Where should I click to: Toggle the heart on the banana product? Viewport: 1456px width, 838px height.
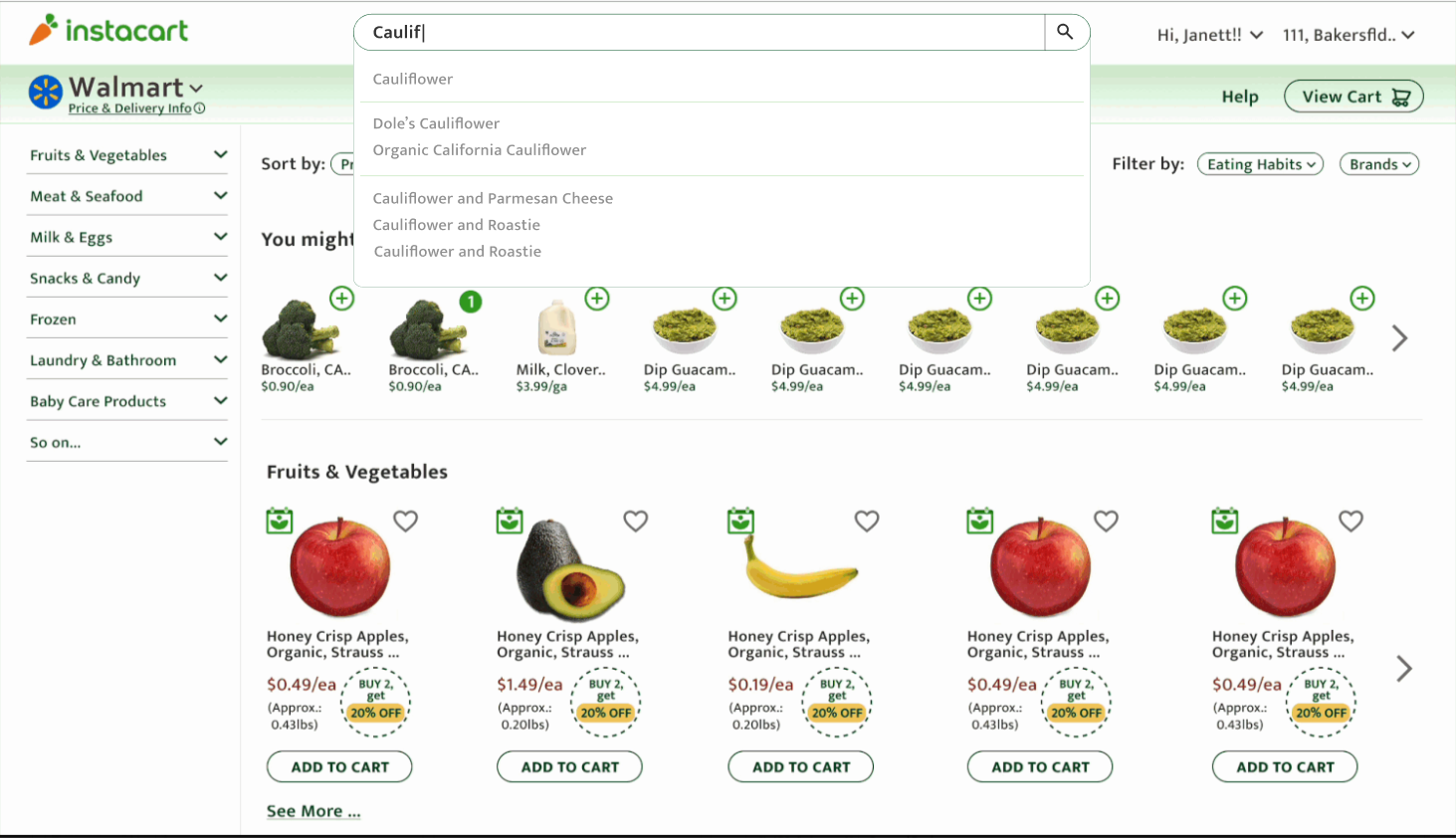coord(867,521)
